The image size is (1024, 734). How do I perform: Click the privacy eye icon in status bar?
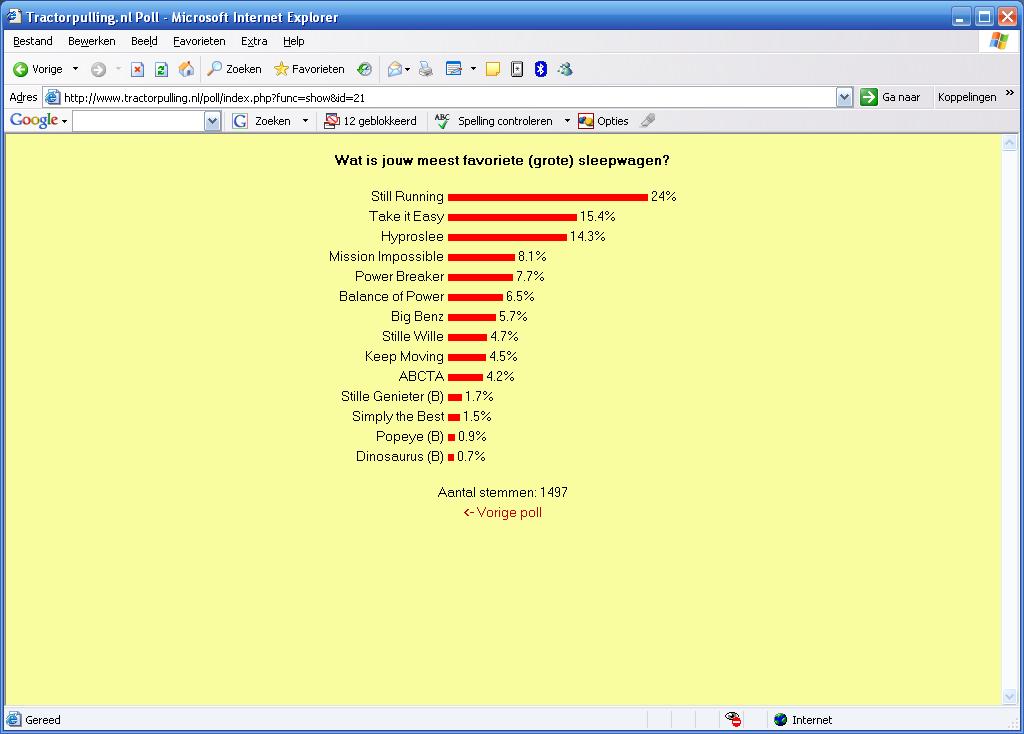pos(733,719)
